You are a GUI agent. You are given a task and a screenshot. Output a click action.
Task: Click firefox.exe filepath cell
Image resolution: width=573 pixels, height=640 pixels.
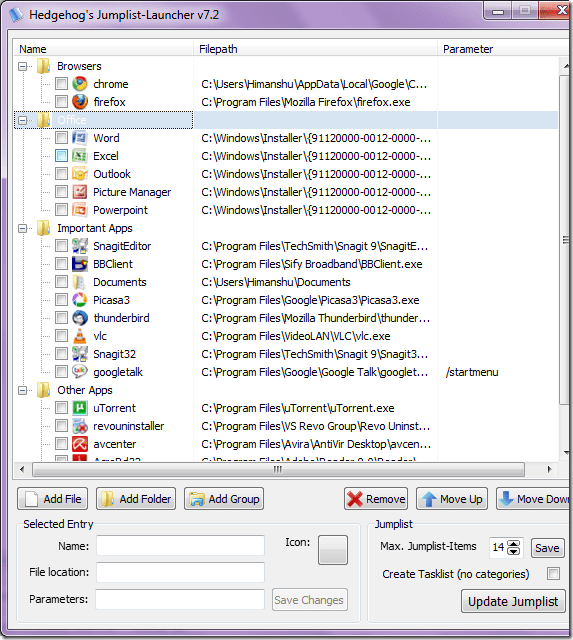click(306, 102)
